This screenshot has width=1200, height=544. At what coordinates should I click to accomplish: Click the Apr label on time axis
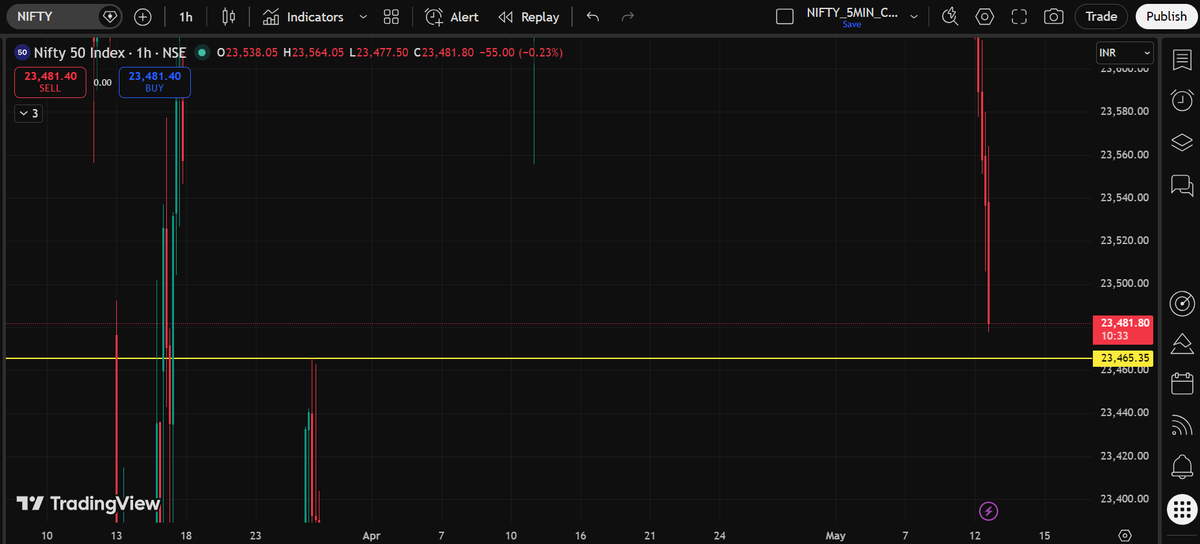372,536
